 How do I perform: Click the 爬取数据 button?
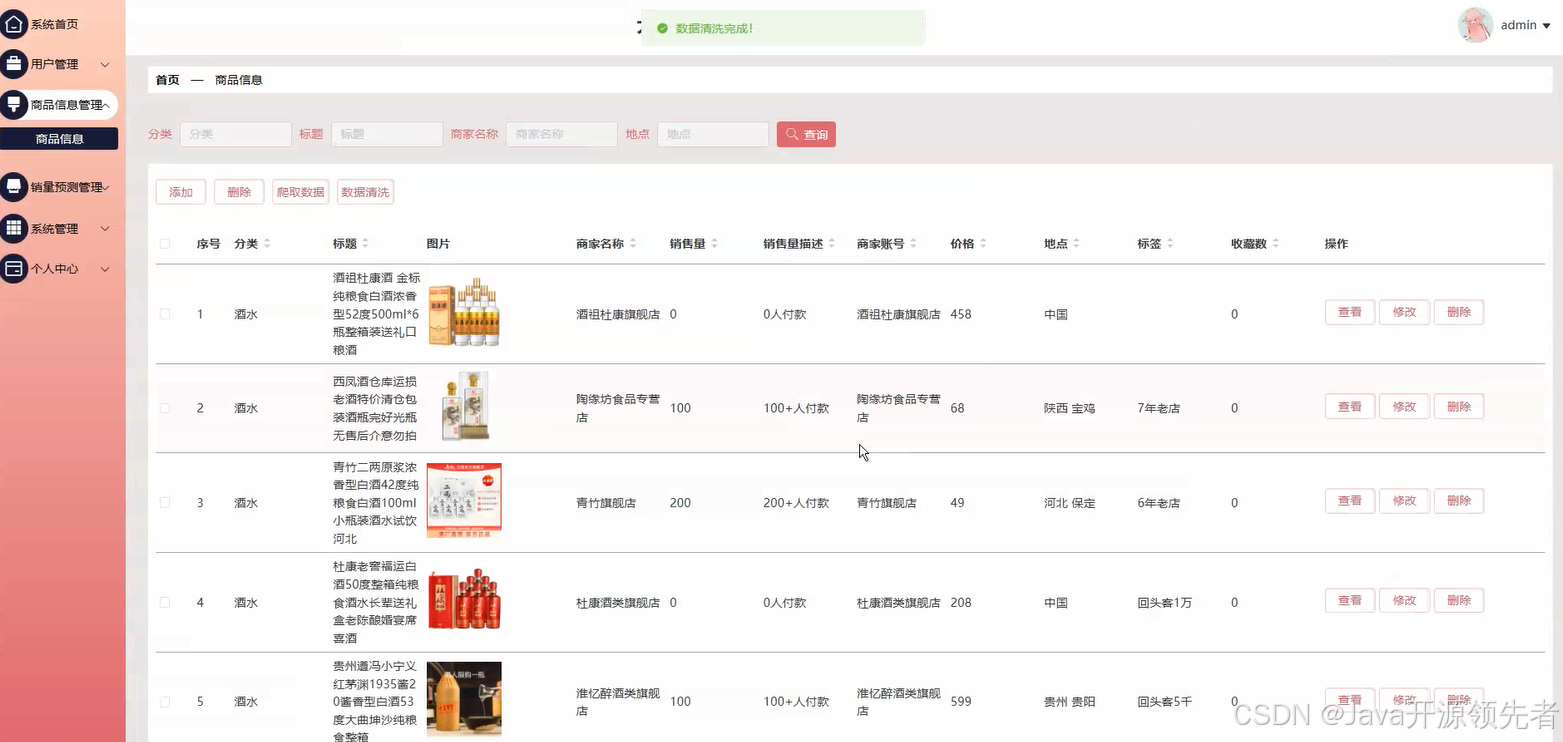pyautogui.click(x=300, y=192)
